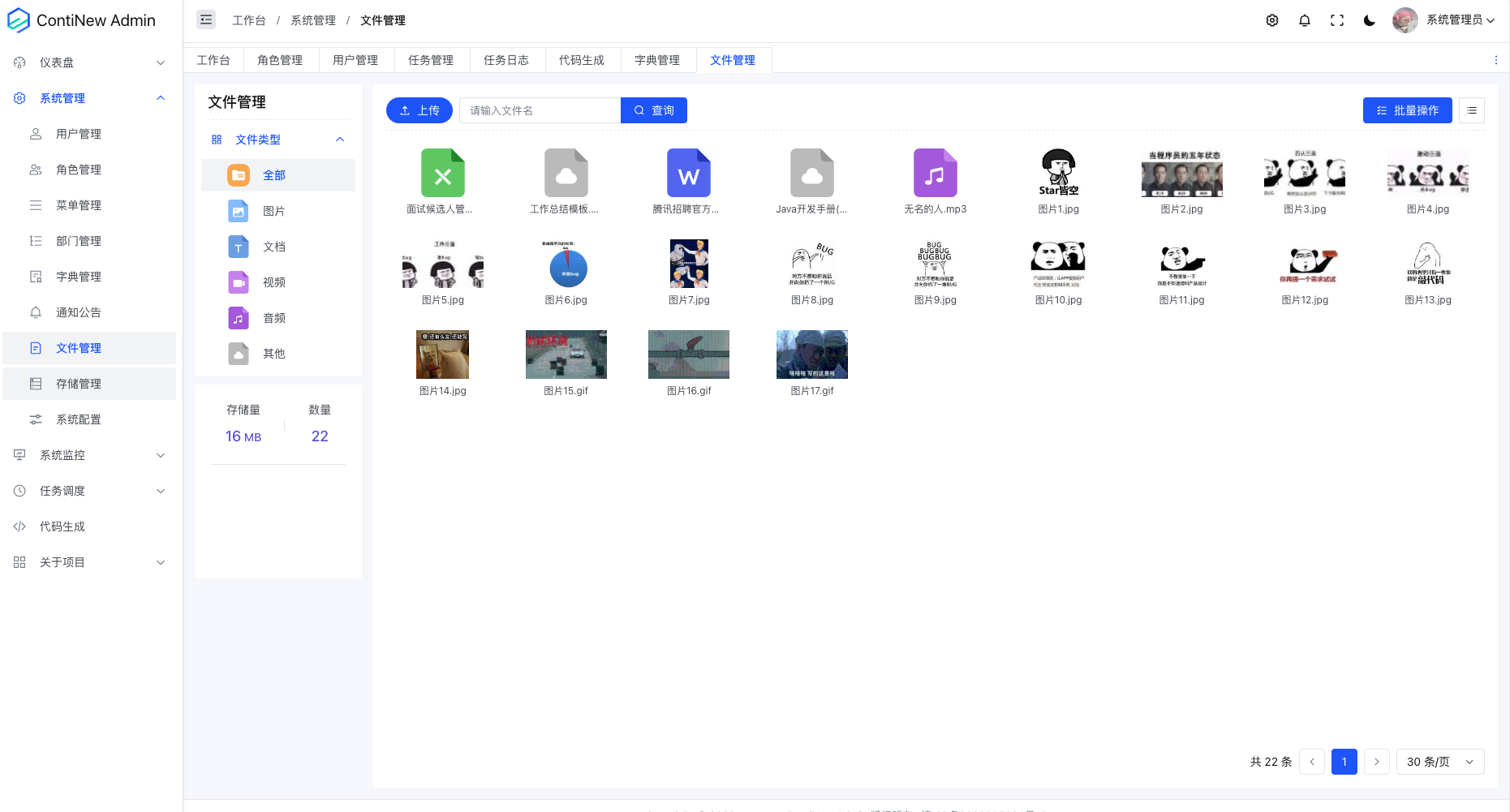Click the 无名的人.mp3 audio file thumbnail
This screenshot has width=1510, height=812.
(x=935, y=173)
